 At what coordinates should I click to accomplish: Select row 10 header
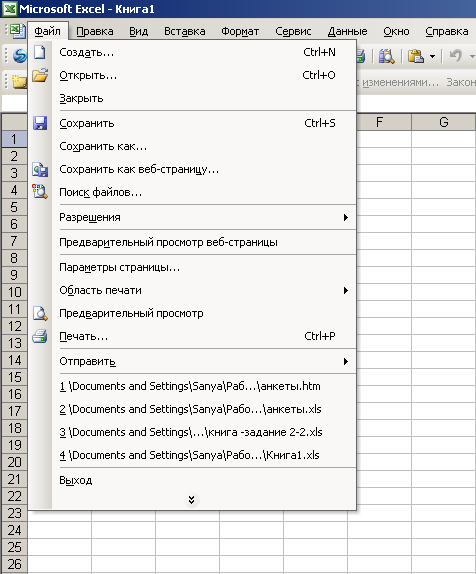pos(14,292)
